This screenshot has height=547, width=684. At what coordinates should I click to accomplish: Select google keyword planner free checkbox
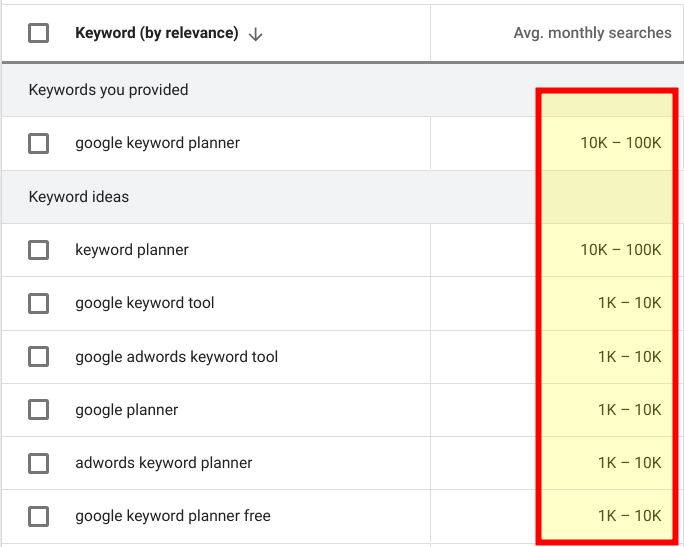tap(38, 516)
